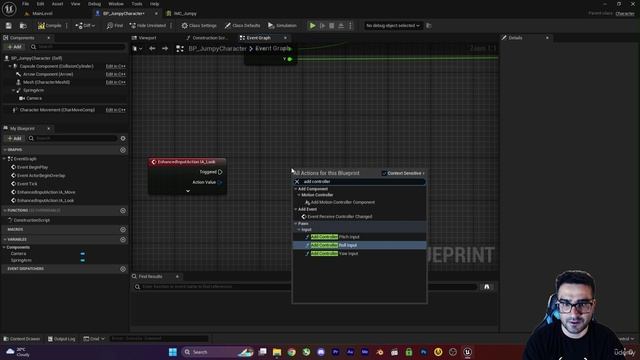This screenshot has width=640, height=360.
Task: Add a new graph with plus icon
Action: click(123, 150)
